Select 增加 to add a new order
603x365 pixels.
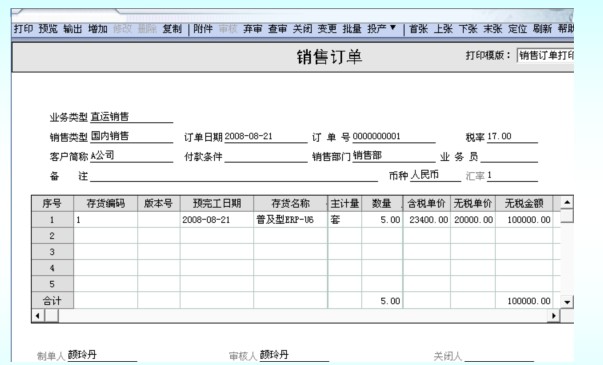(x=98, y=29)
